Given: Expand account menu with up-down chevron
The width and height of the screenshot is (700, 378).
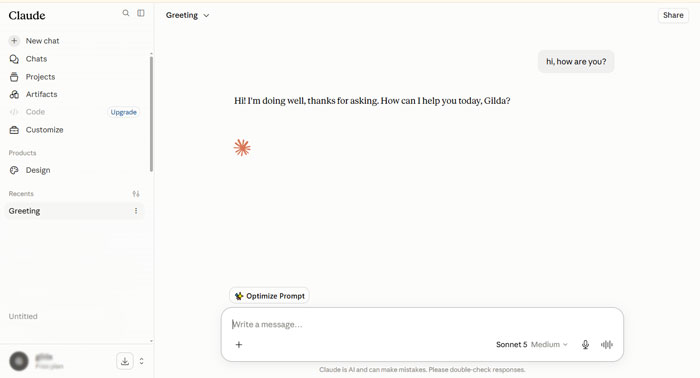Looking at the screenshot, I should point(142,361).
